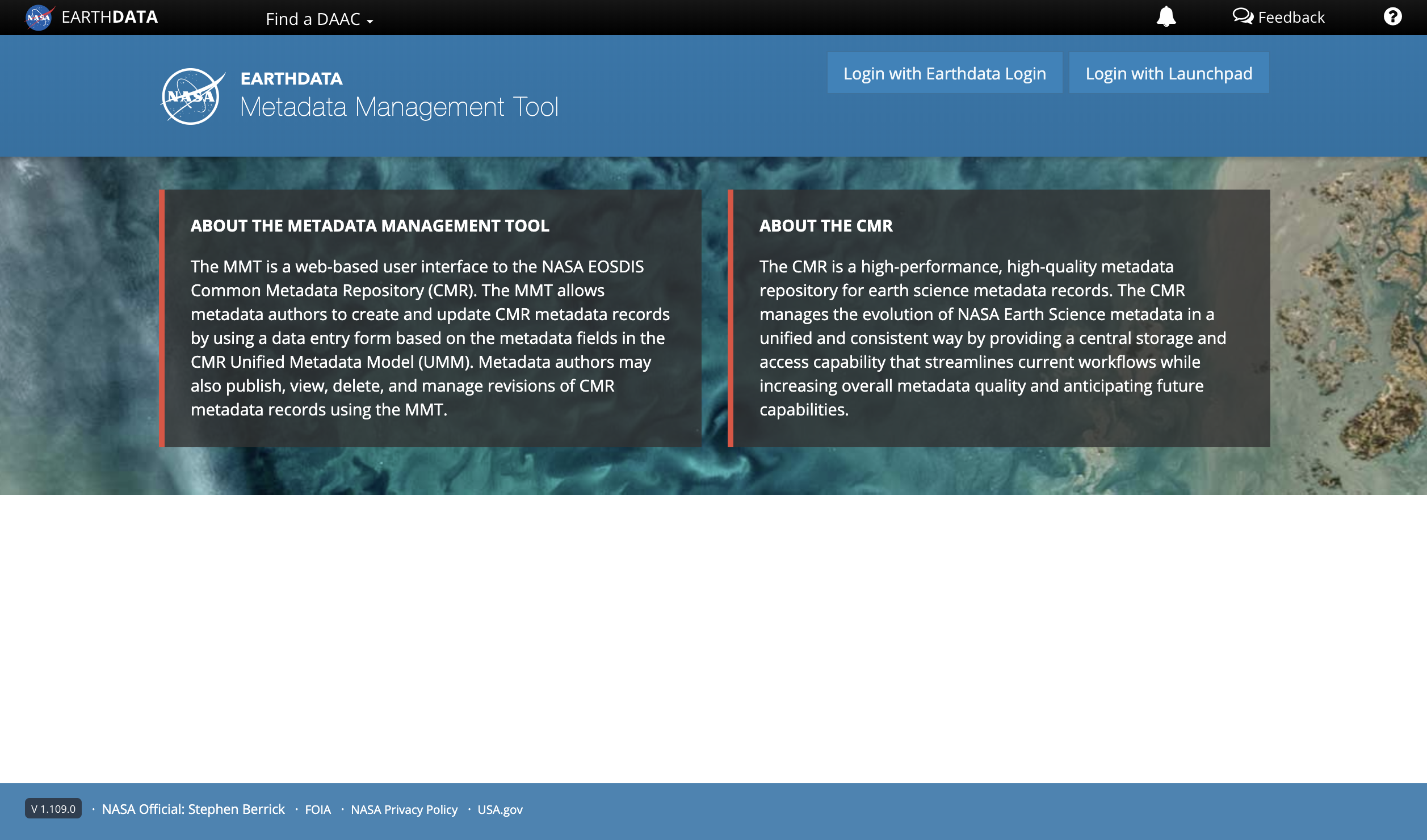Screen dimensions: 1427x840
Task: Click Login with Earthdata Login button
Action: tap(945, 73)
